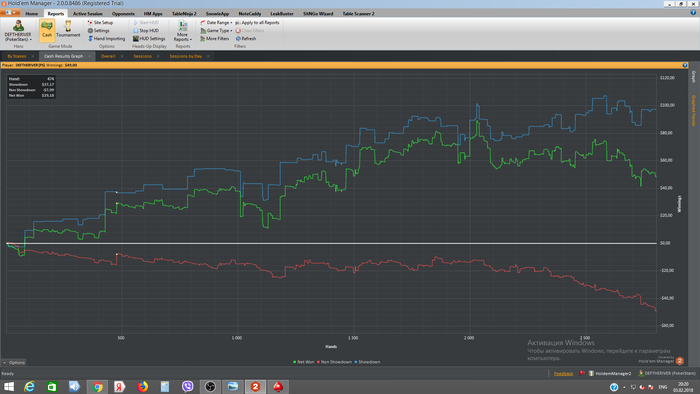The width and height of the screenshot is (700, 394).
Task: Click the Stop HUD button
Action: pyautogui.click(x=146, y=31)
